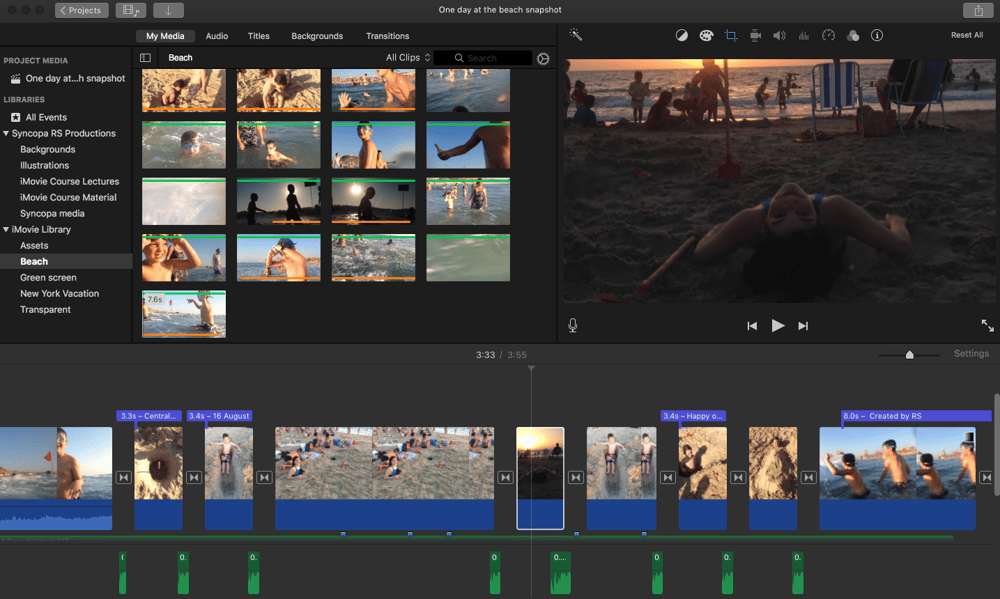The height and width of the screenshot is (599, 1000).
Task: Click the voiceover microphone icon
Action: coord(573,325)
